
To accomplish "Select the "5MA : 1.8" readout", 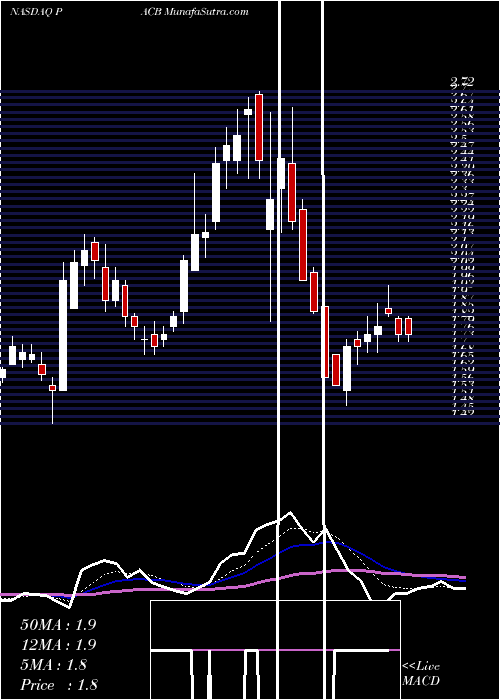I will [x=54, y=665].
